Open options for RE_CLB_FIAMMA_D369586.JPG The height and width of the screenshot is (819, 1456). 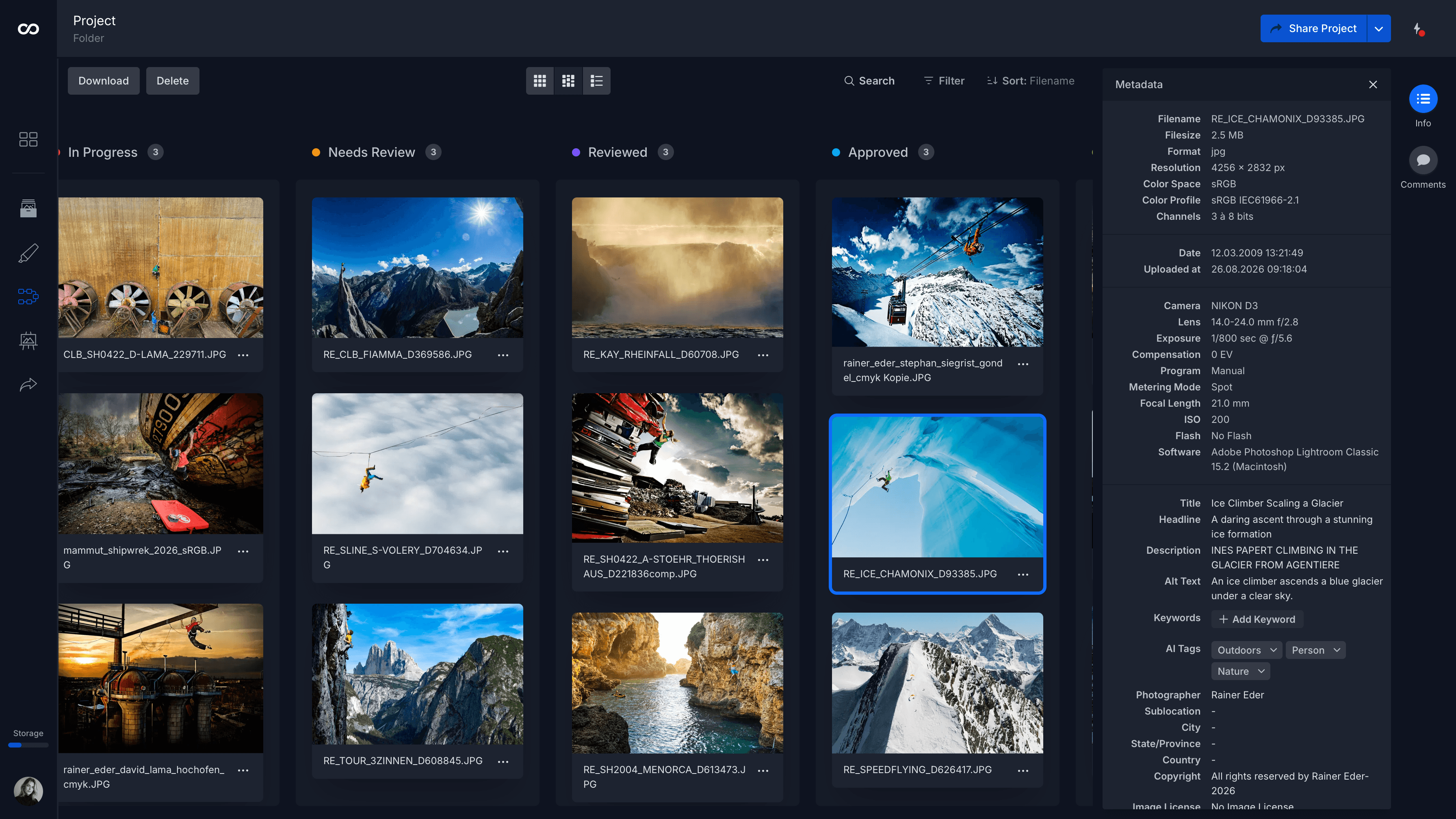click(x=503, y=355)
